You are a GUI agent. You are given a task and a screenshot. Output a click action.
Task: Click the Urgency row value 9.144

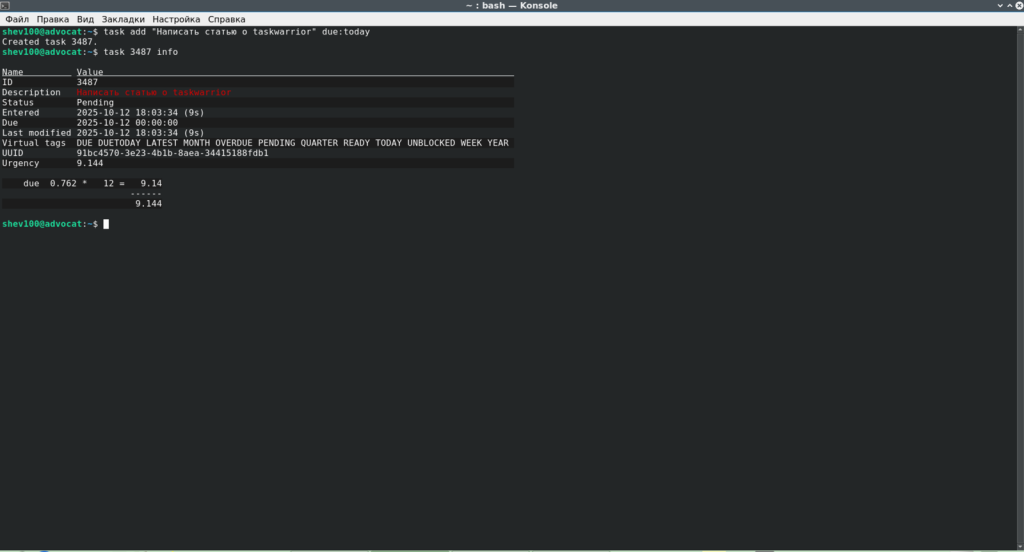click(x=90, y=163)
